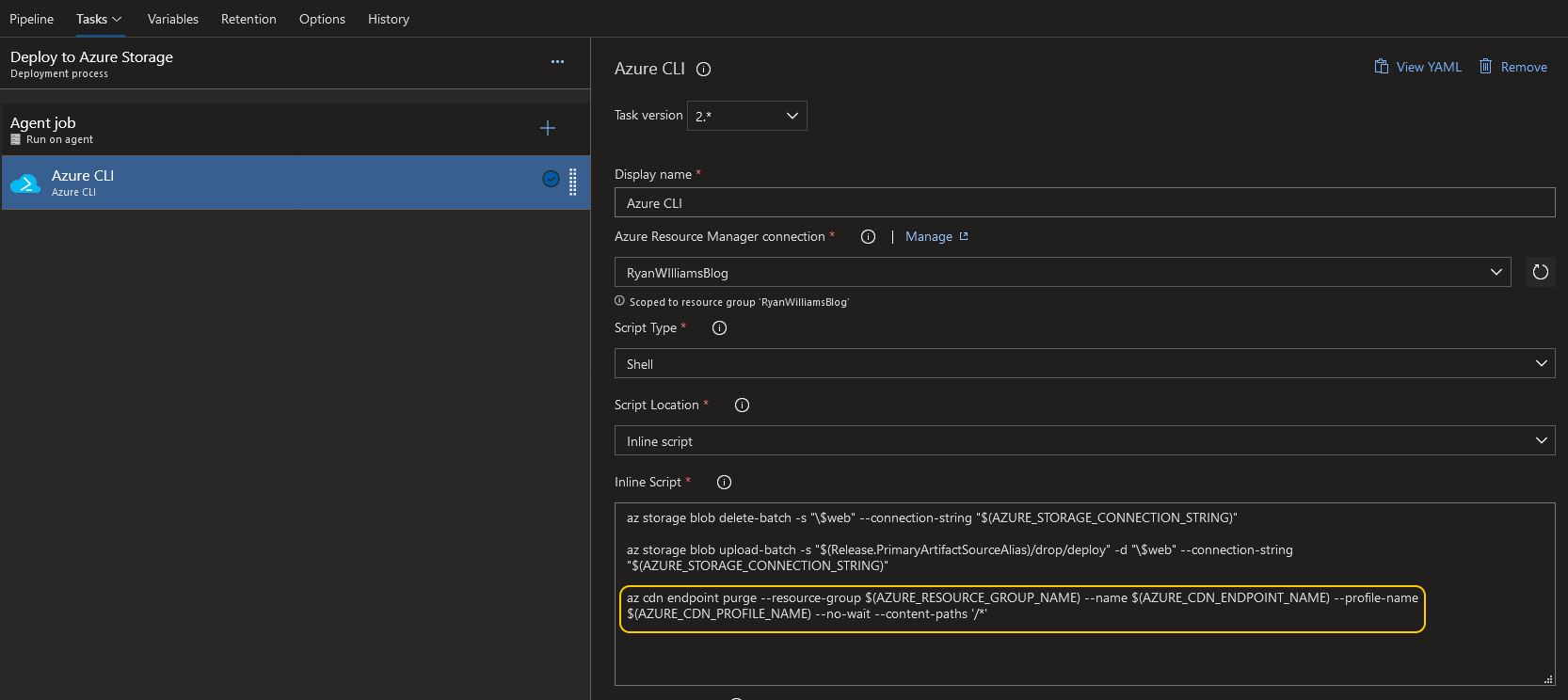Open the Task version dropdown
Image resolution: width=1568 pixels, height=700 pixels.
tap(747, 116)
